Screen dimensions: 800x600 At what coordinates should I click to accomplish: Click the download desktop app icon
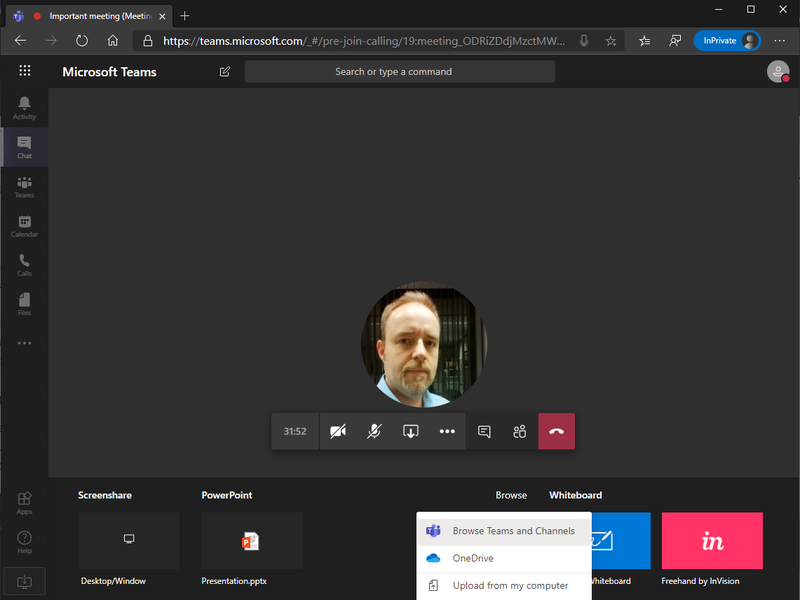click(x=24, y=581)
